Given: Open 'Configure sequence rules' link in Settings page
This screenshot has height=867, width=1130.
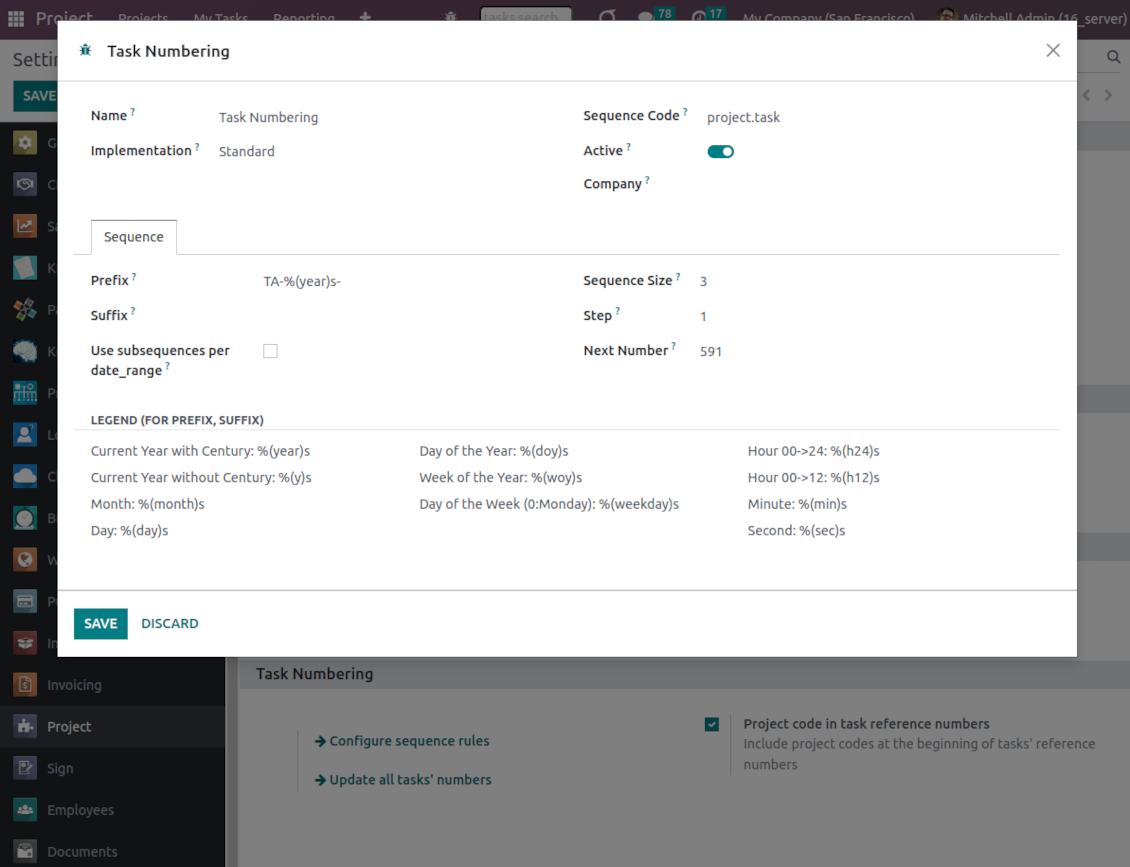Looking at the screenshot, I should point(402,741).
